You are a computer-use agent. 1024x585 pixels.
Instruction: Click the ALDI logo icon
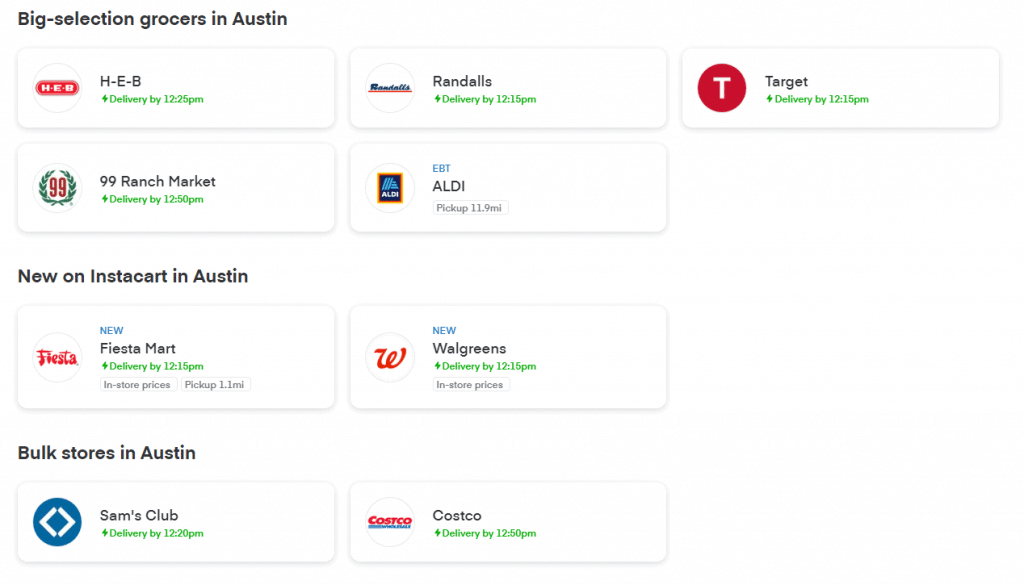click(390, 188)
